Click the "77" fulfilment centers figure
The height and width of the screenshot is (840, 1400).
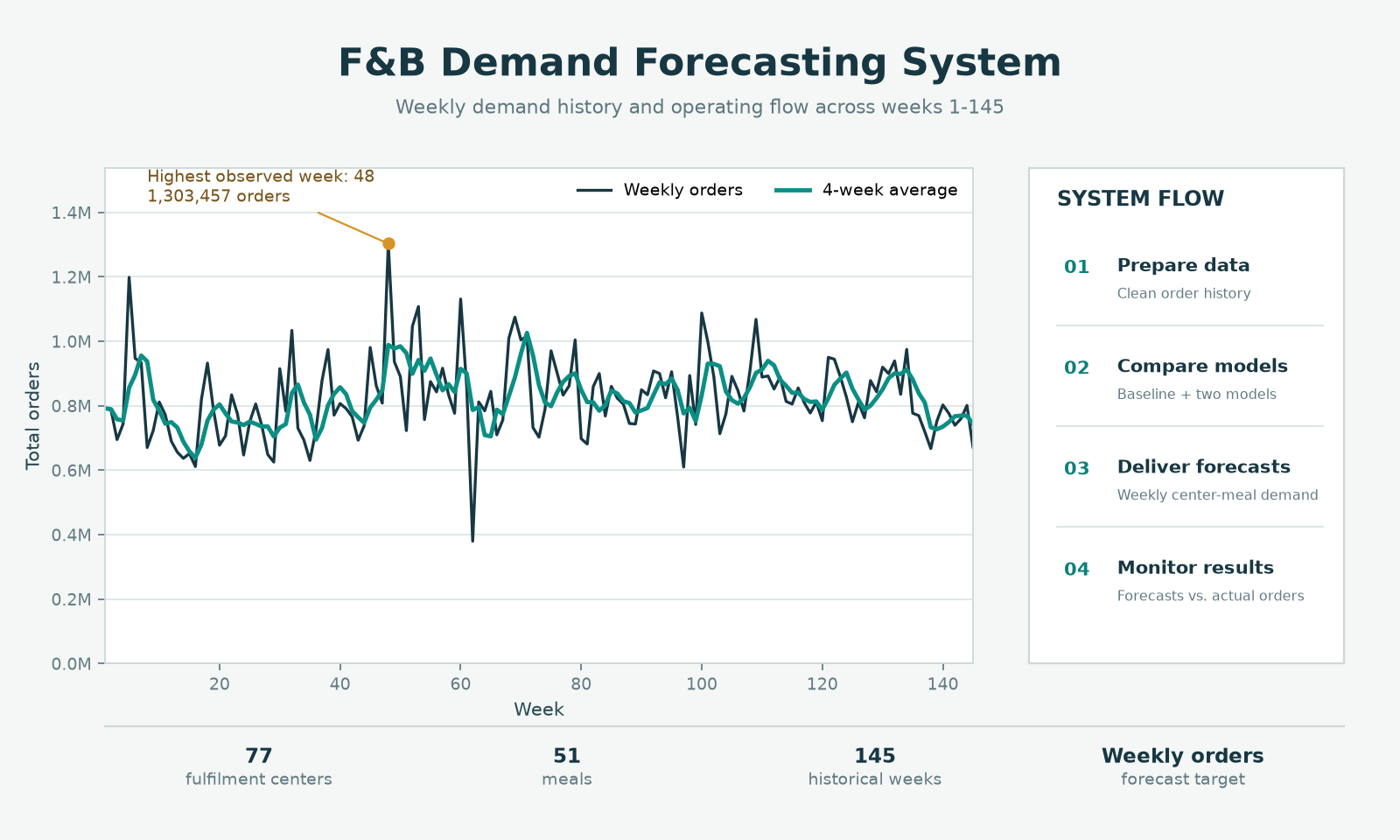pos(259,756)
